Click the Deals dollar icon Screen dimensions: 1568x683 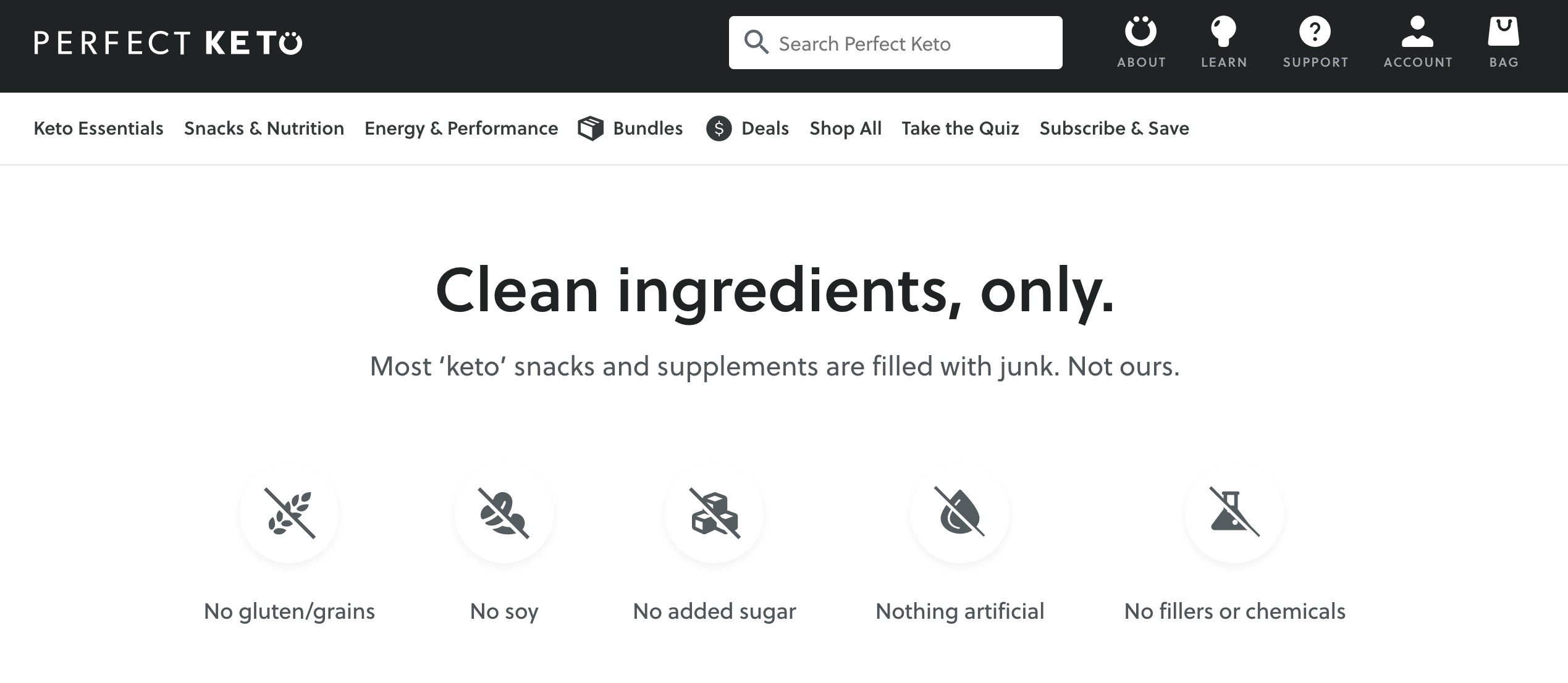pyautogui.click(x=719, y=128)
